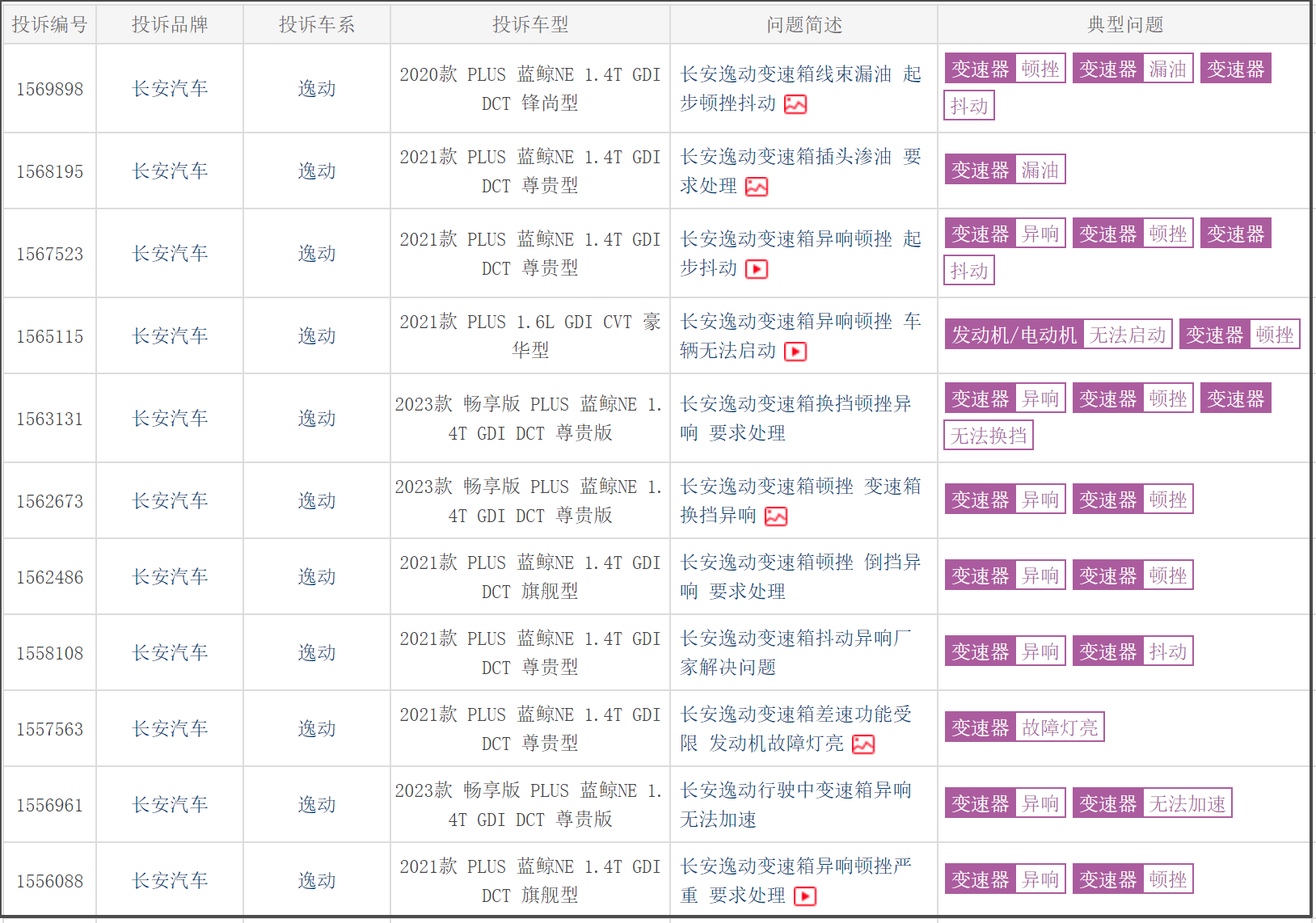Open complaint number 1563131
The height and width of the screenshot is (923, 1316).
pos(49,419)
